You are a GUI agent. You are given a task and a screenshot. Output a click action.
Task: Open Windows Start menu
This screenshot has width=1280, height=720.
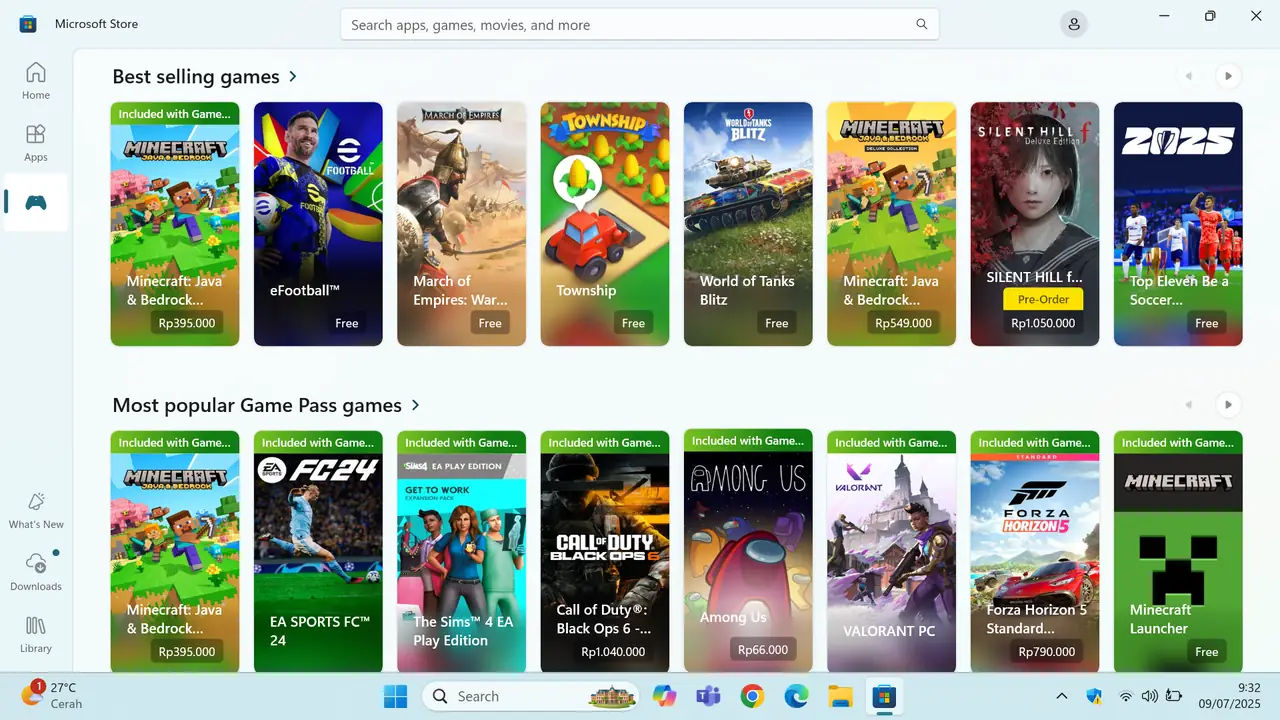click(x=395, y=696)
